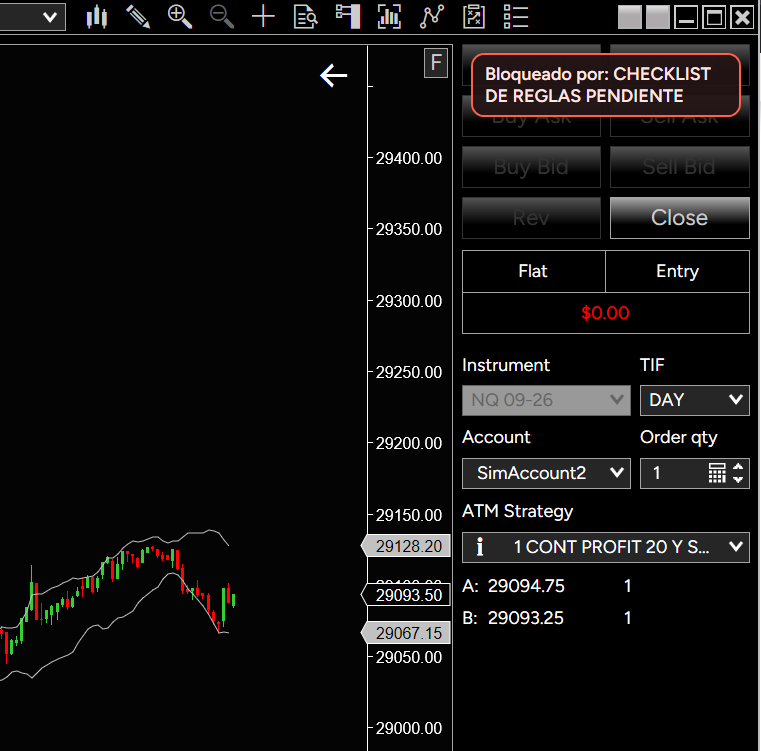This screenshot has height=751, width=761.
Task: Click the Sell Bid button
Action: (679, 167)
